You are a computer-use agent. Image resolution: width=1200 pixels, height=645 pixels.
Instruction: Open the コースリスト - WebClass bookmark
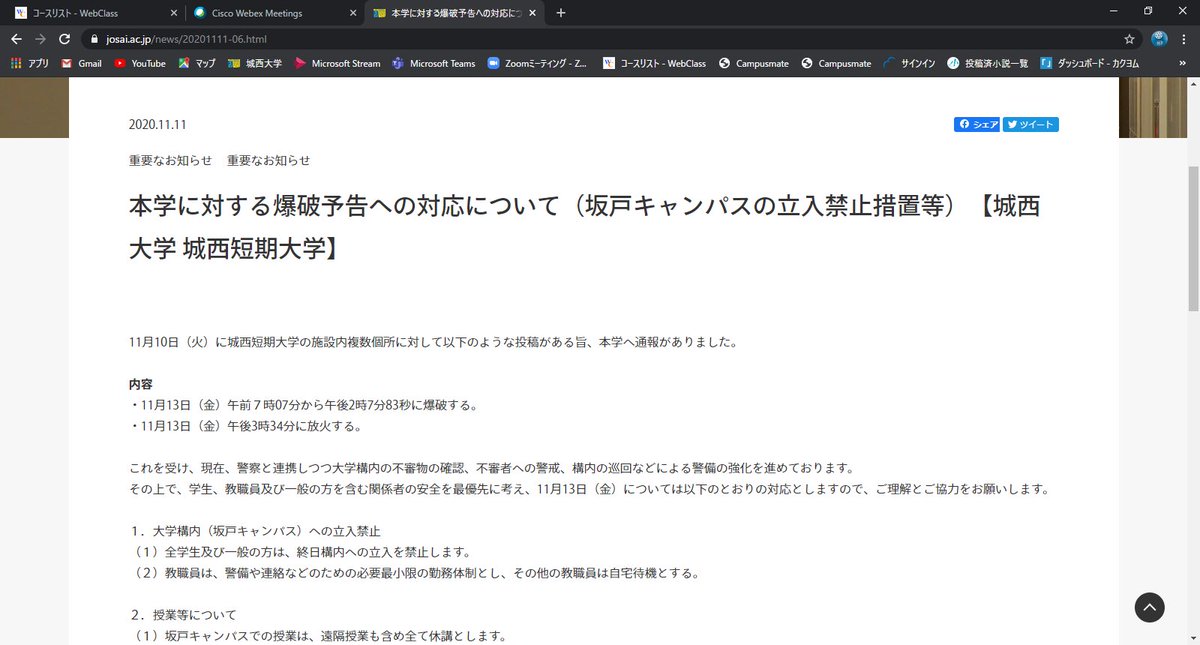pos(655,63)
